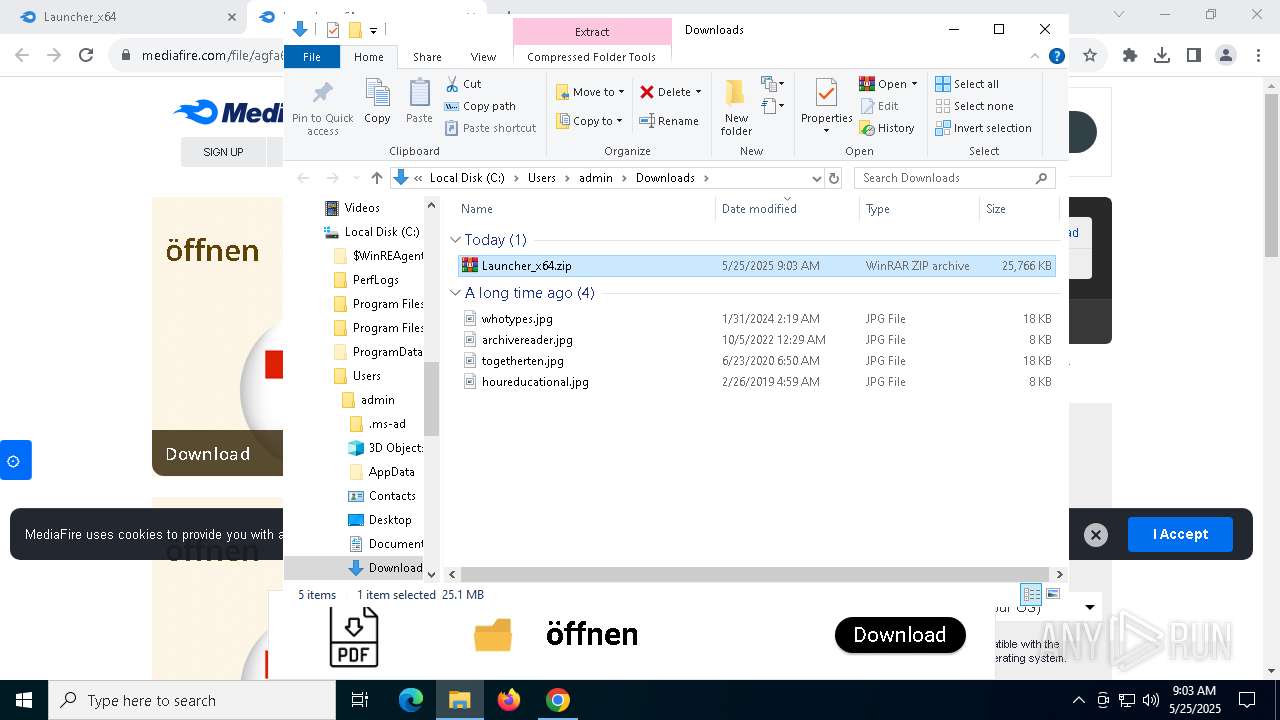Screen dimensions: 1280x720
Task: Refresh the Downloads folder view
Action: tap(834, 178)
